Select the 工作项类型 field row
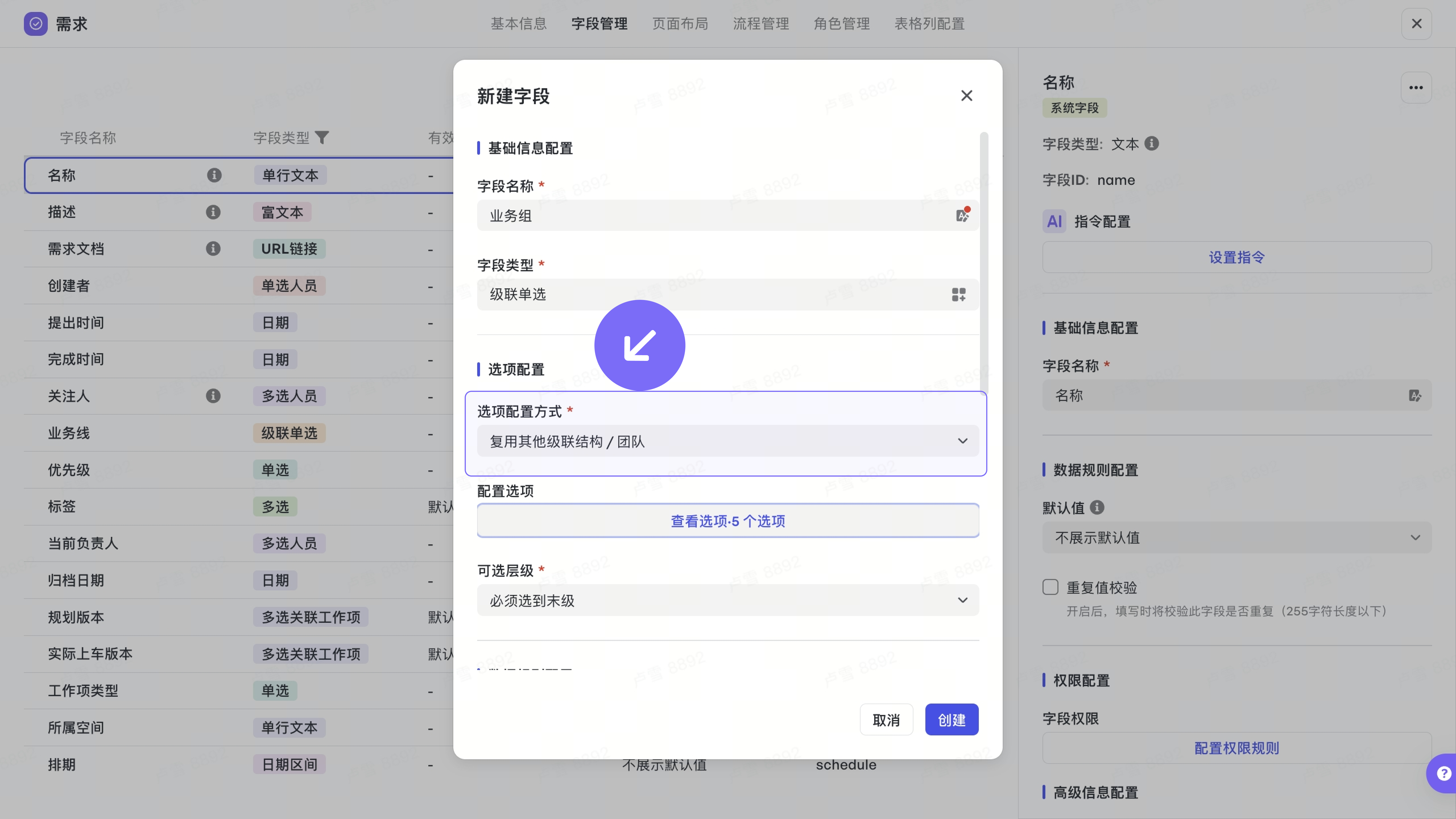1456x819 pixels. [x=239, y=691]
